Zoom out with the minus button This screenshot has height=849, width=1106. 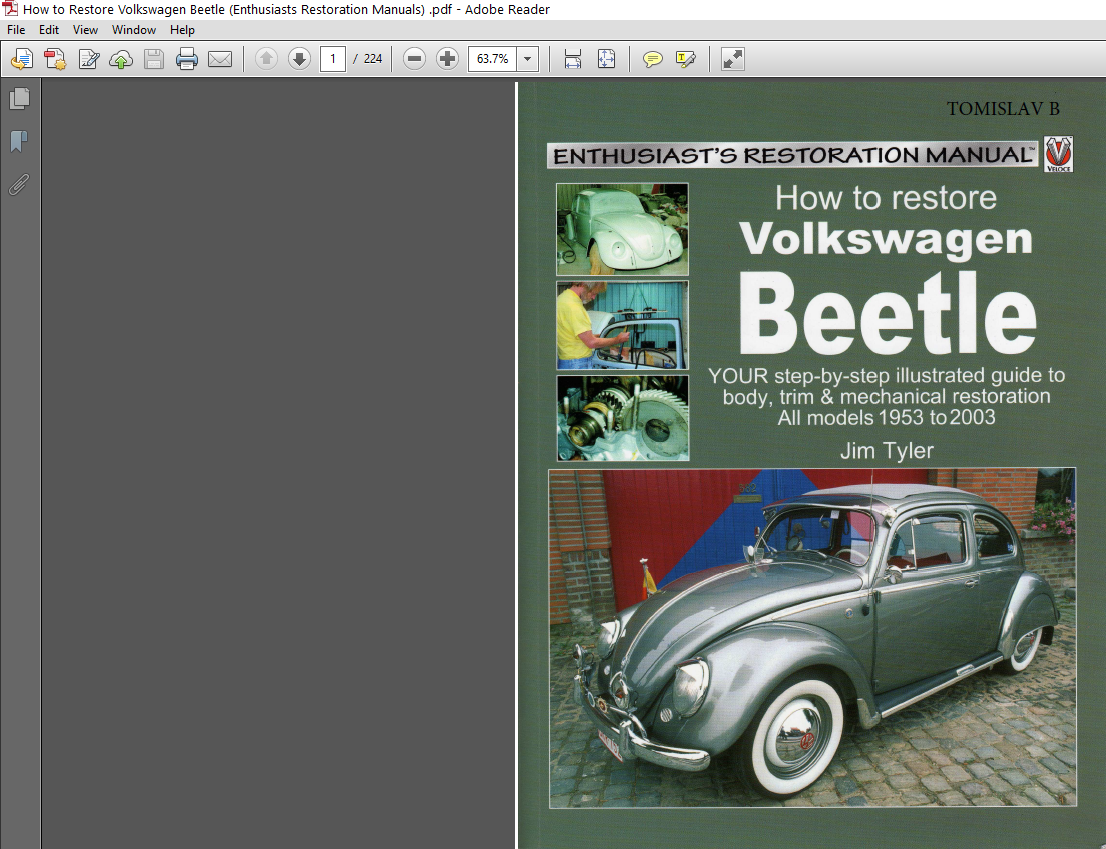414,59
